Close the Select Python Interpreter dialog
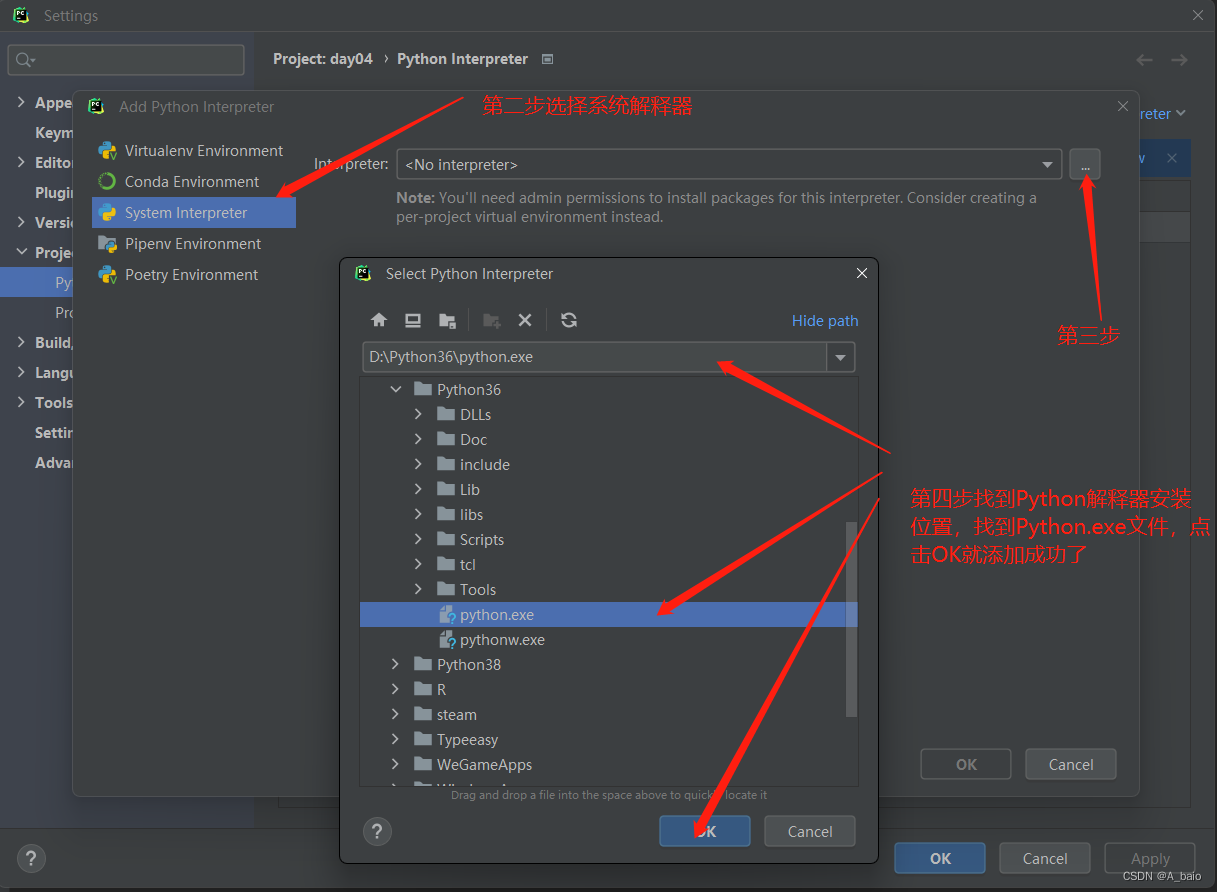 862,273
